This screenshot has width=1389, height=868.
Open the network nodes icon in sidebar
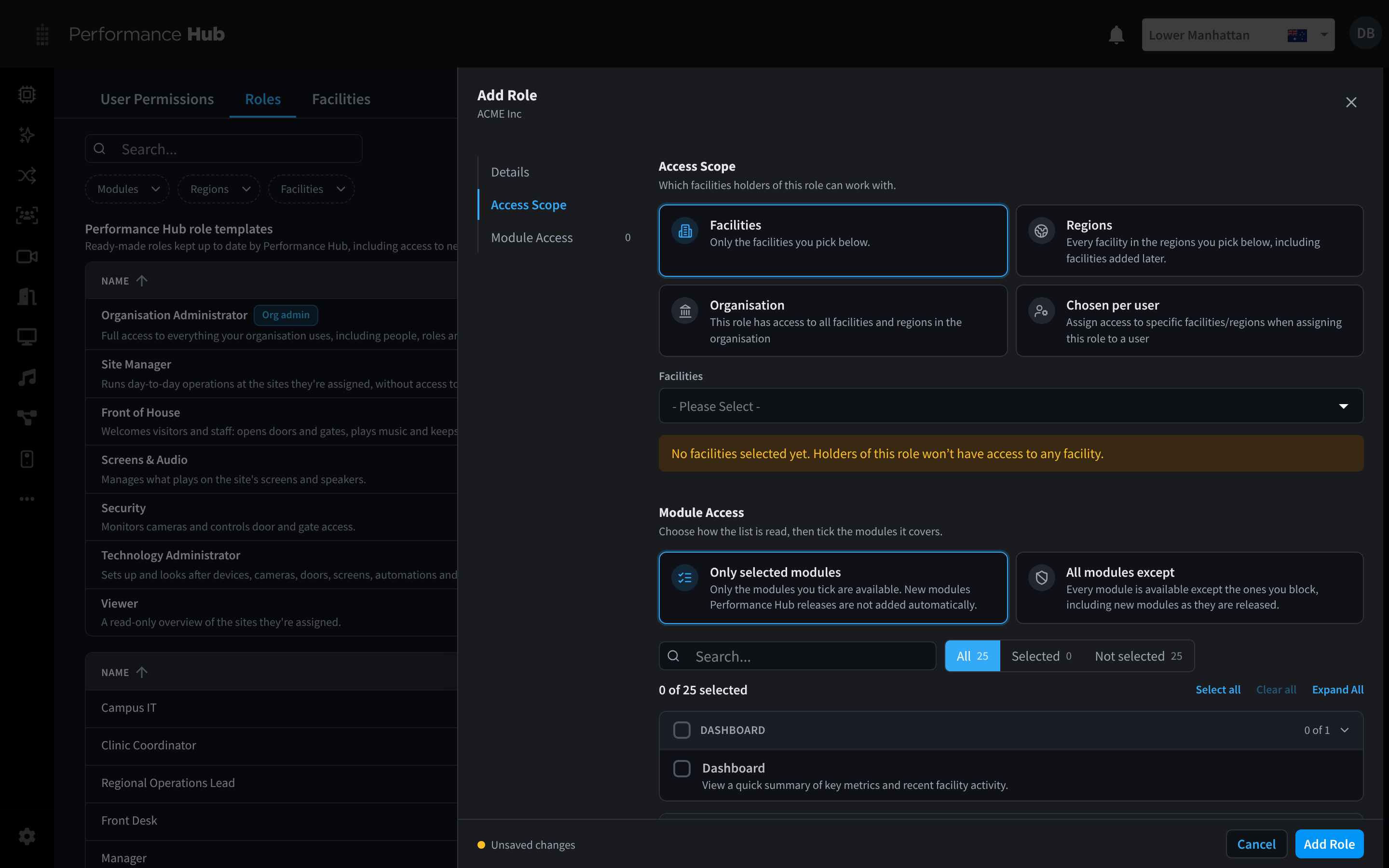click(27, 418)
